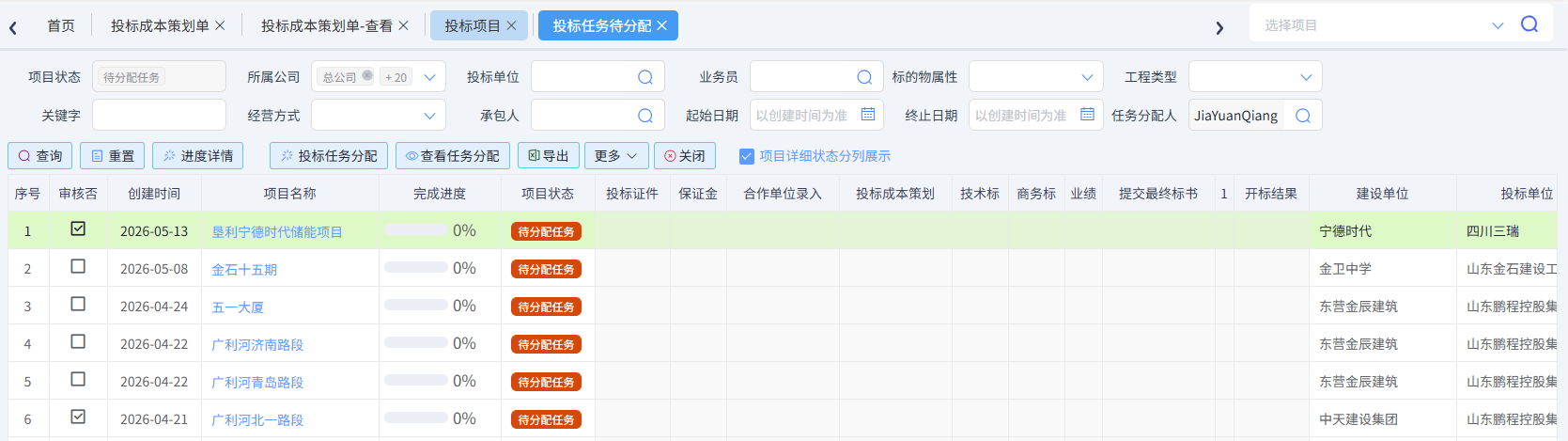Expand the 所属公司 dropdown
This screenshot has width=1568, height=441.
(429, 77)
